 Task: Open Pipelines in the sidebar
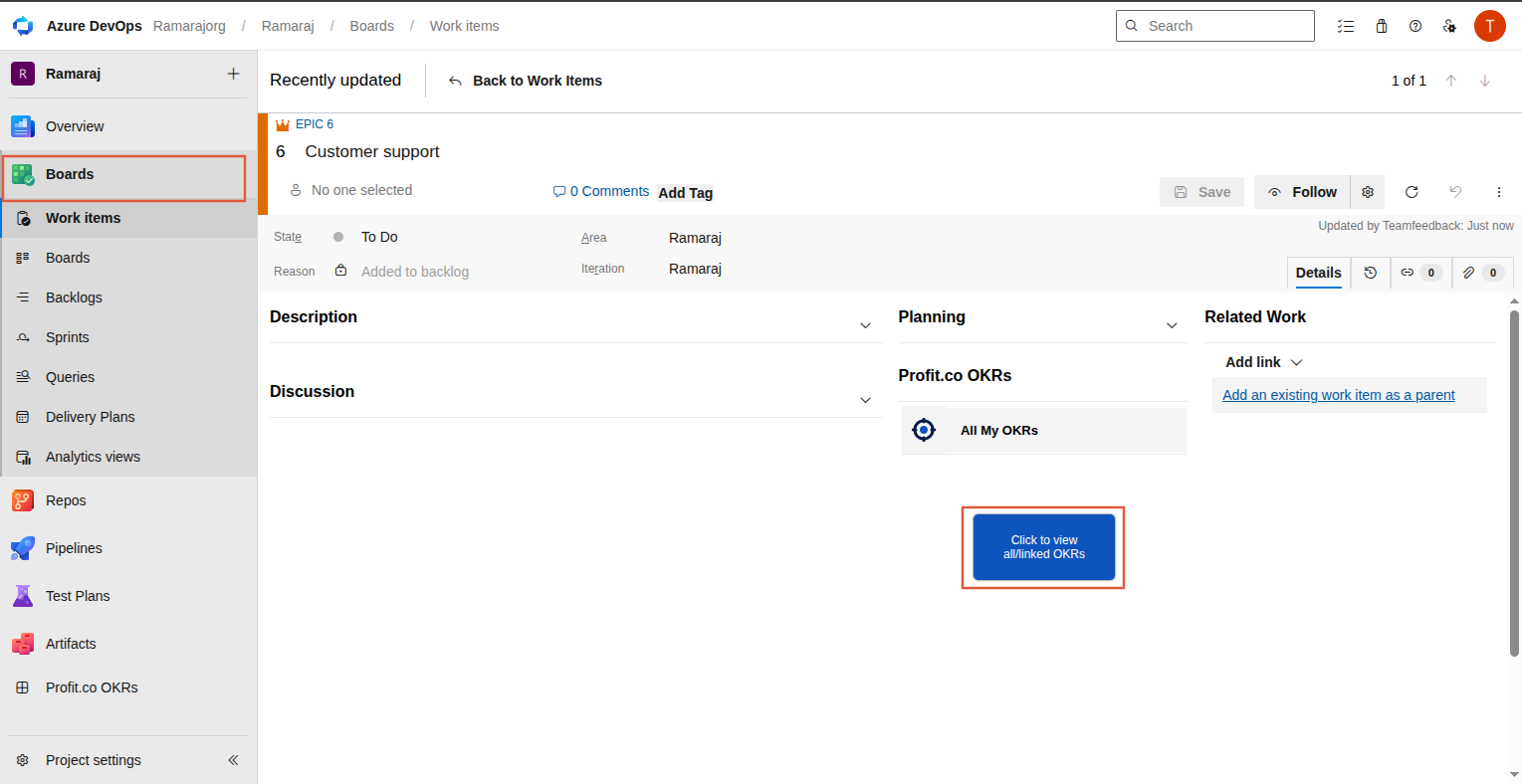coord(128,548)
